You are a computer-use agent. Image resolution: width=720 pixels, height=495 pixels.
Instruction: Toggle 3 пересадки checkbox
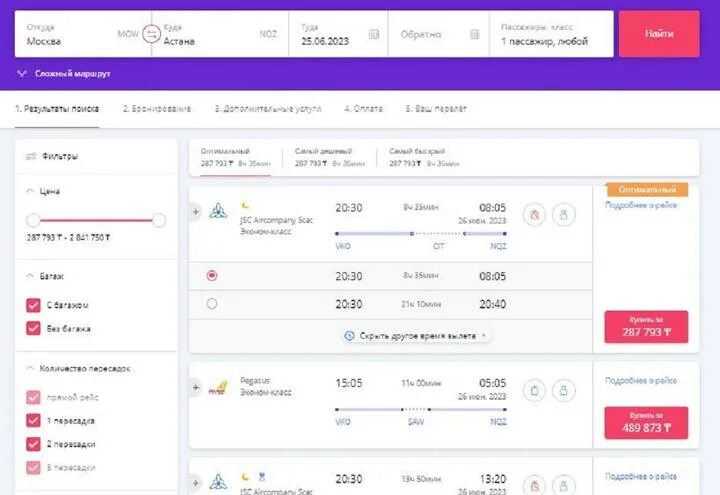(x=33, y=467)
